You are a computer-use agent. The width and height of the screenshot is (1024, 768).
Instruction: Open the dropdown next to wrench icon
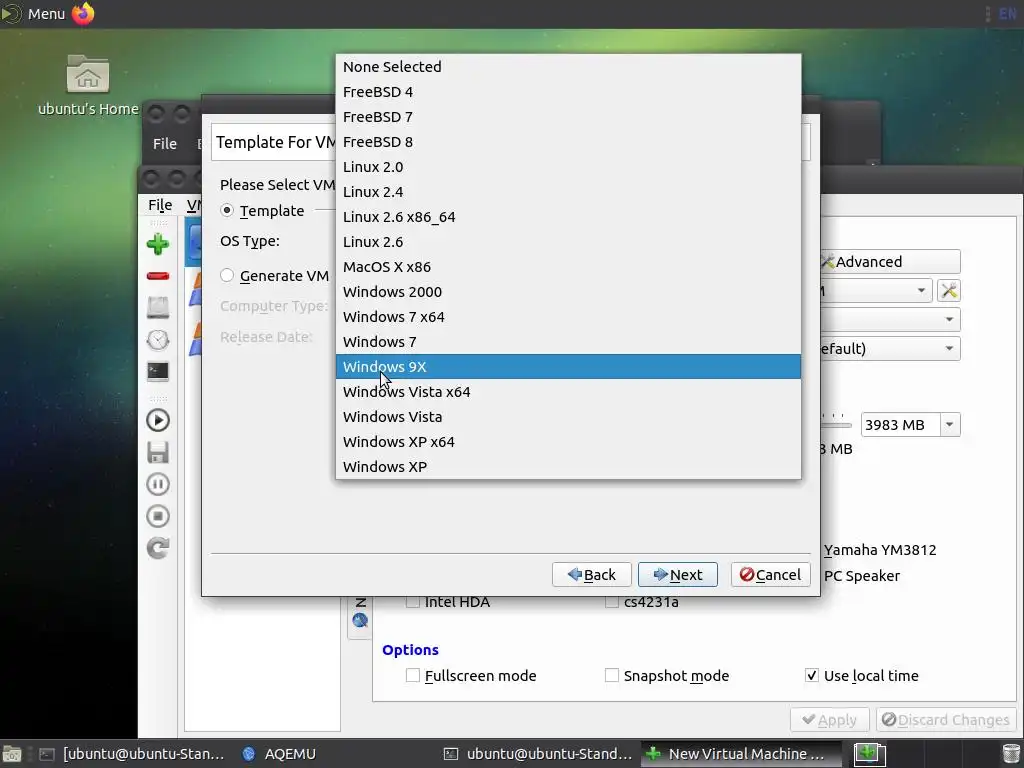(x=876, y=290)
